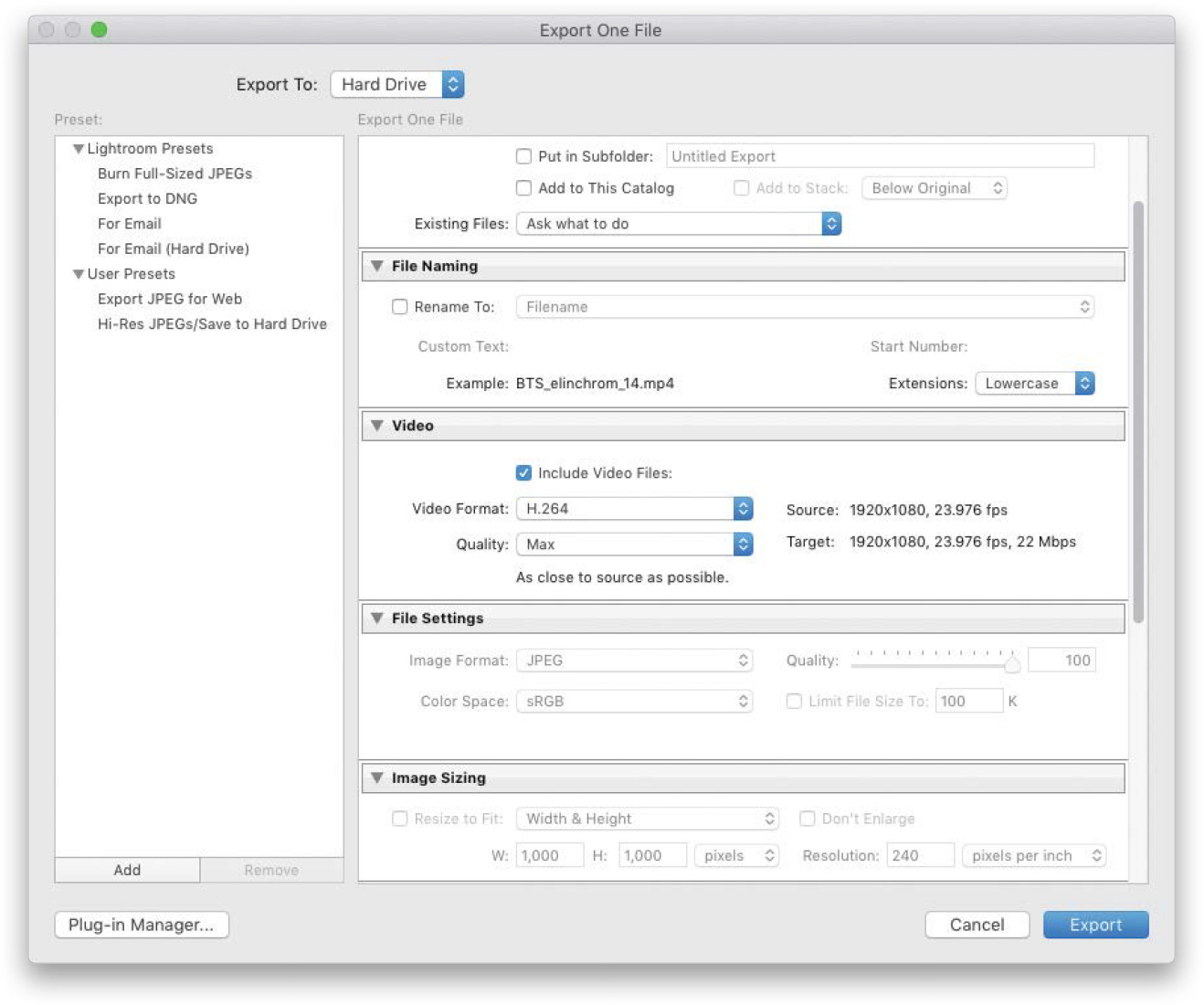Tick the Limit File Size To checkbox
Image resolution: width=1204 pixels, height=1005 pixels.
click(794, 702)
